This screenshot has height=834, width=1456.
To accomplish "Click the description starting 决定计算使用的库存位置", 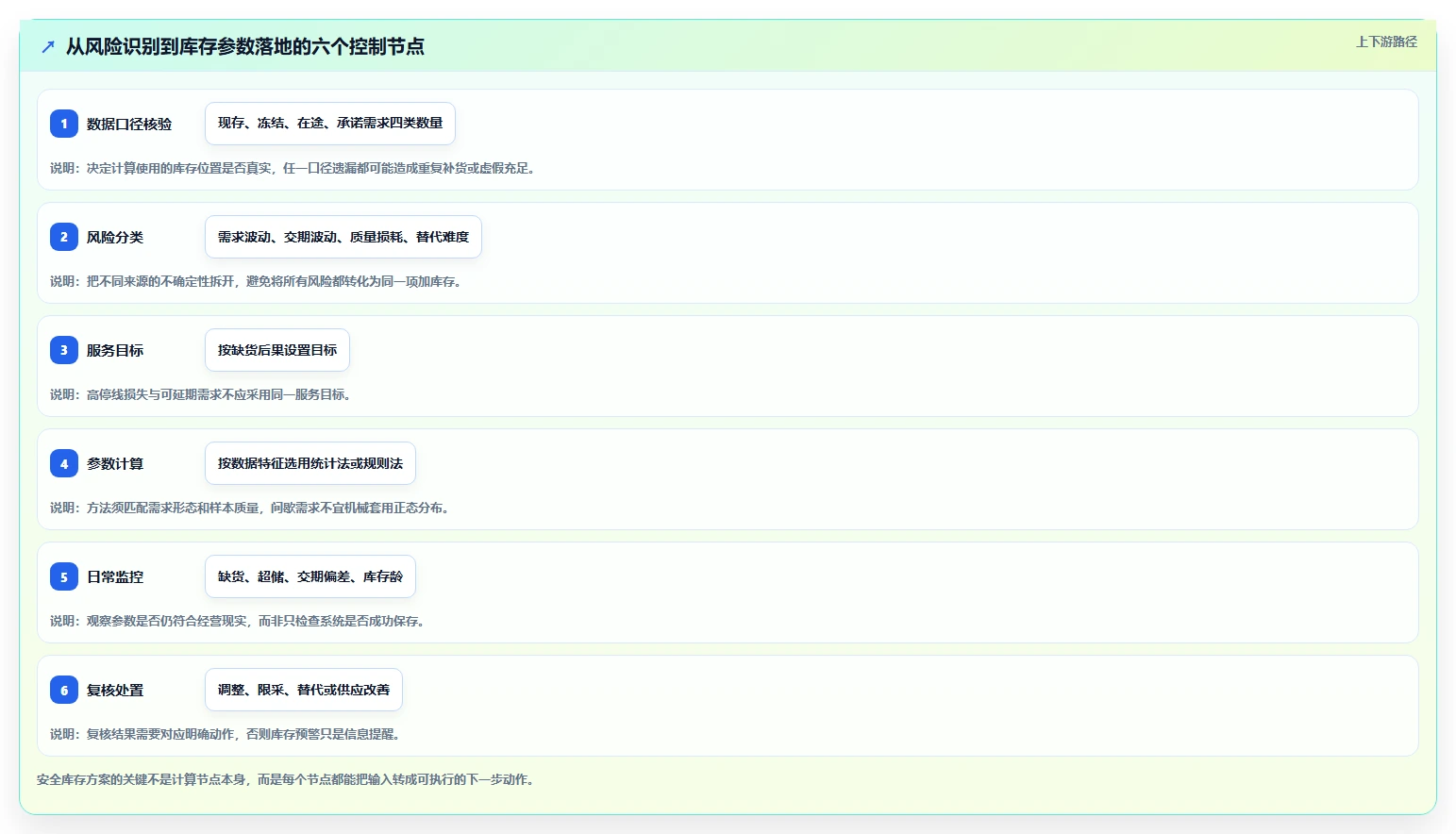I will click(x=294, y=168).
